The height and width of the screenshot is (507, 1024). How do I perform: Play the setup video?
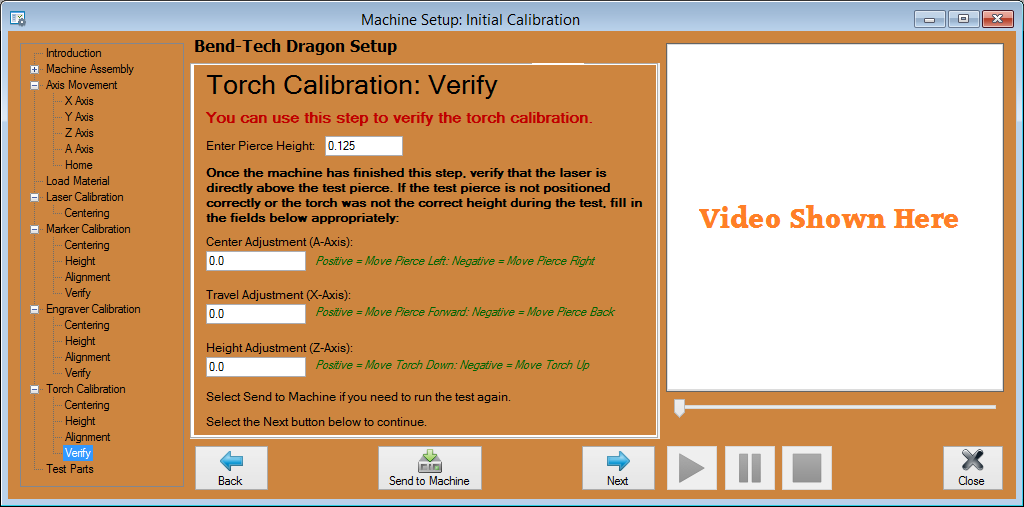click(692, 468)
